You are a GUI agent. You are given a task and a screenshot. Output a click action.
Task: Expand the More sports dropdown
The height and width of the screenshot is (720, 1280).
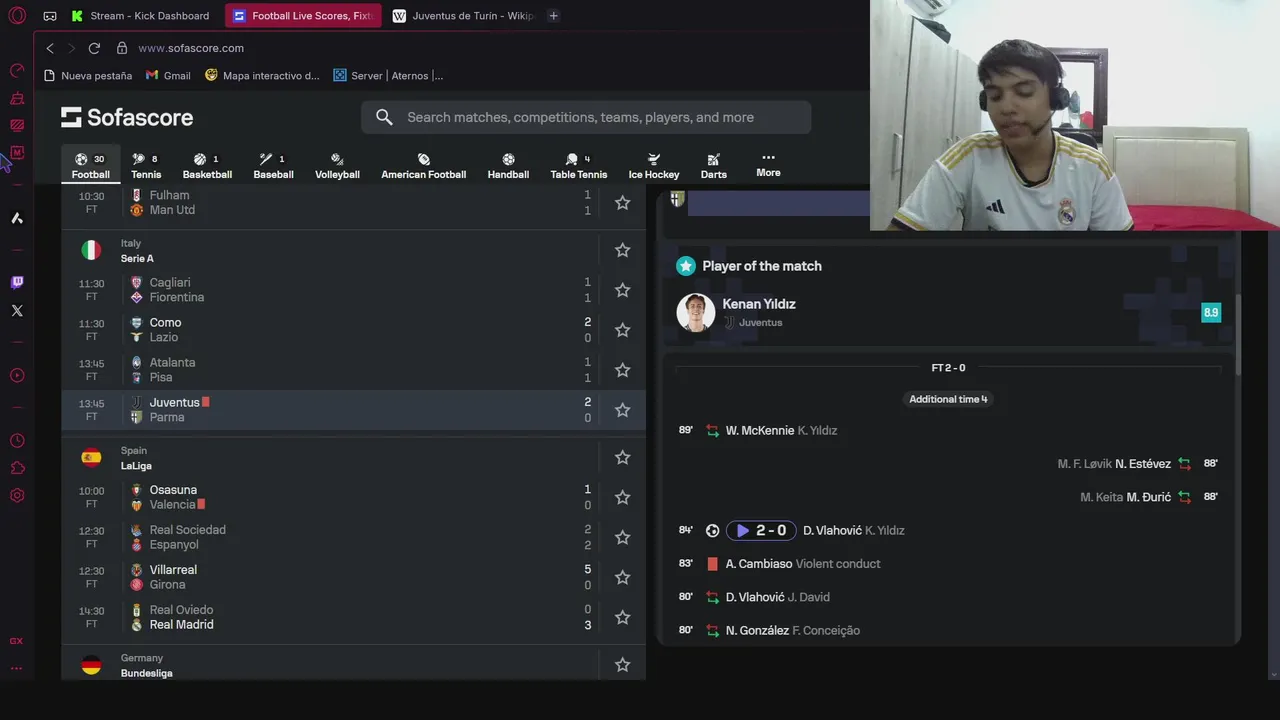coord(768,165)
